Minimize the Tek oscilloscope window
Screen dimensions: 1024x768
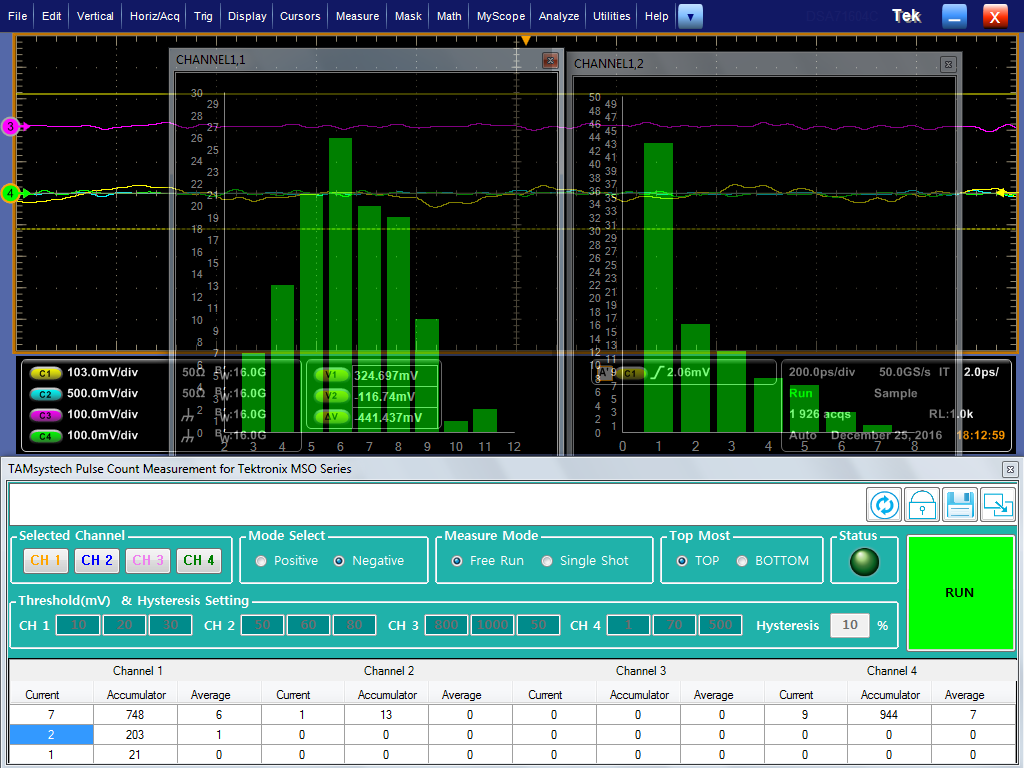[954, 16]
